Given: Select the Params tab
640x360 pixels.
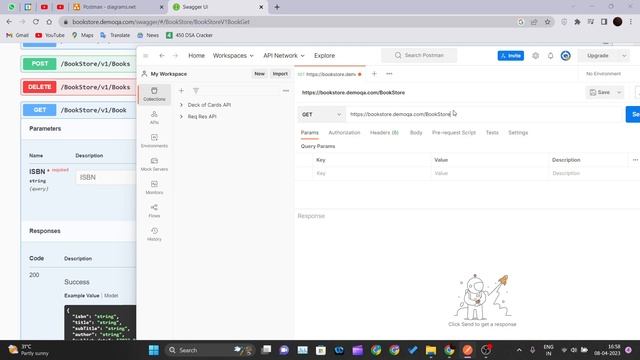Looking at the screenshot, I should click(x=309, y=133).
